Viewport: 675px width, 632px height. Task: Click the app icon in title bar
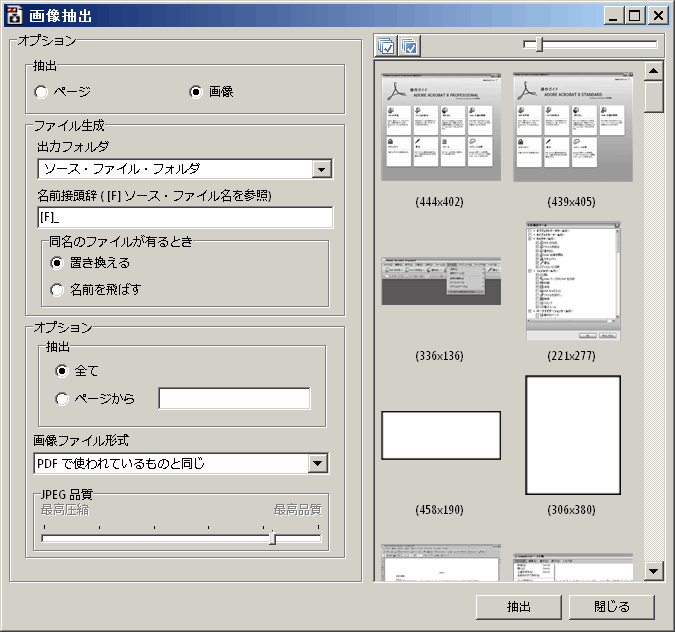point(14,15)
